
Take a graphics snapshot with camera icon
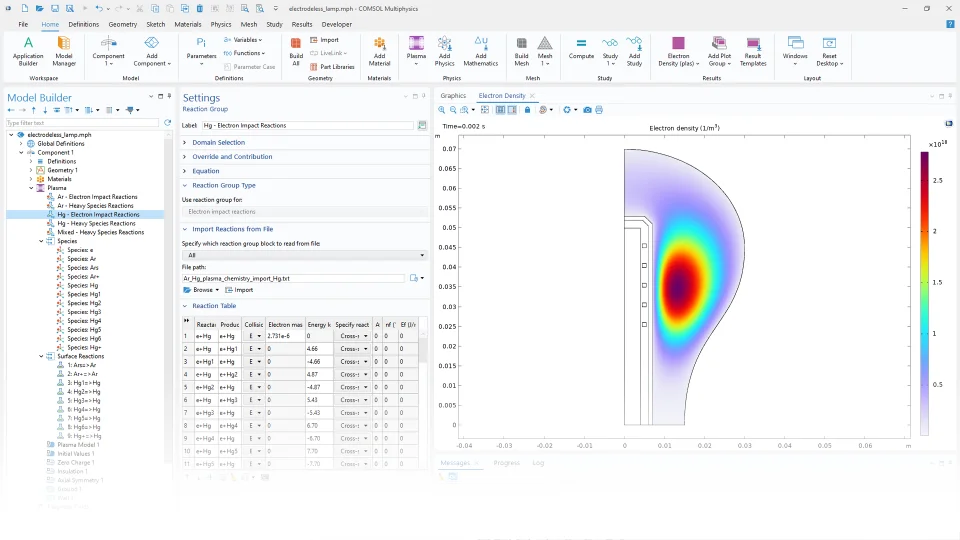coord(587,110)
